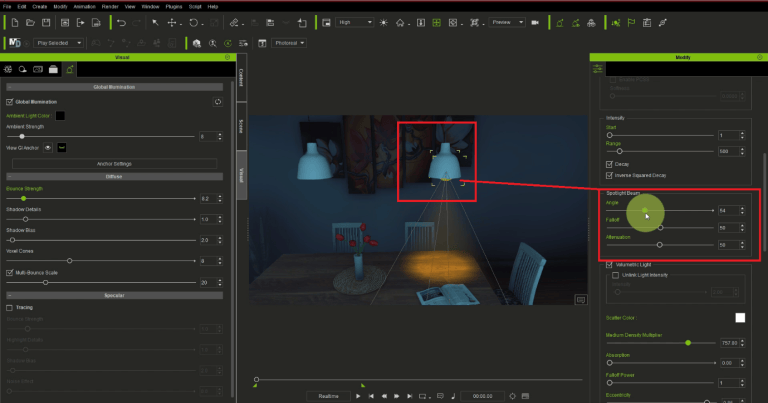Choose the Select arrow tool

pyautogui.click(x=155, y=23)
